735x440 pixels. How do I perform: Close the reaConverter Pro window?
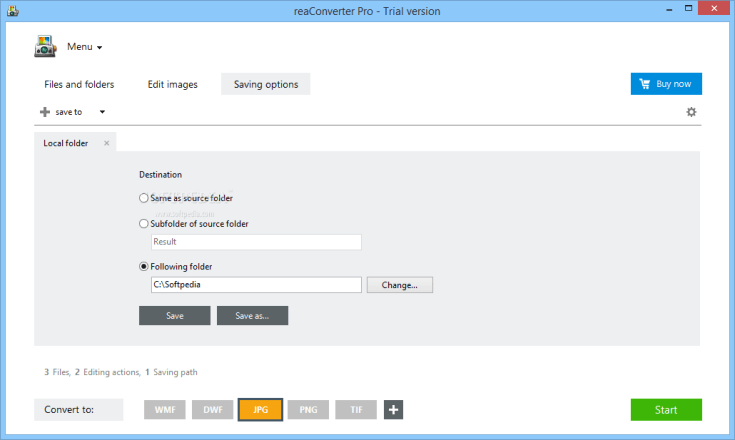click(714, 8)
